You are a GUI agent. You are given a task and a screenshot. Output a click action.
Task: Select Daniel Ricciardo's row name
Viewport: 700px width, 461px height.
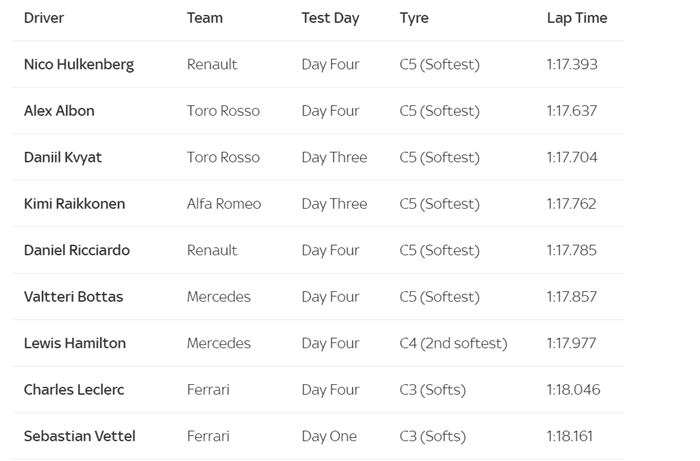[x=77, y=250]
